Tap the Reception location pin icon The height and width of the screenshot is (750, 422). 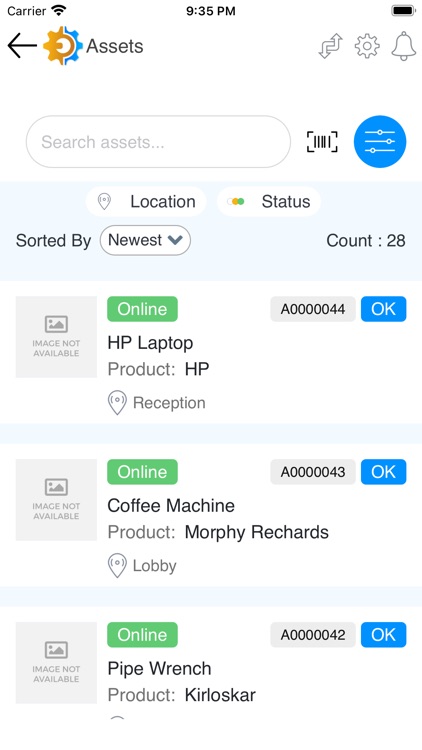click(117, 403)
